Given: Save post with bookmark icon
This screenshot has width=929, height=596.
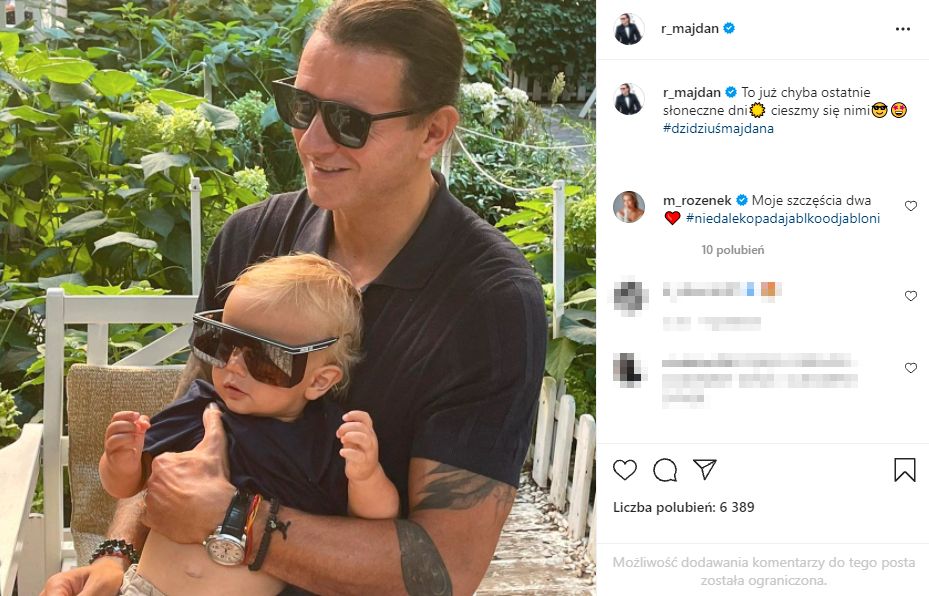Looking at the screenshot, I should 904,470.
